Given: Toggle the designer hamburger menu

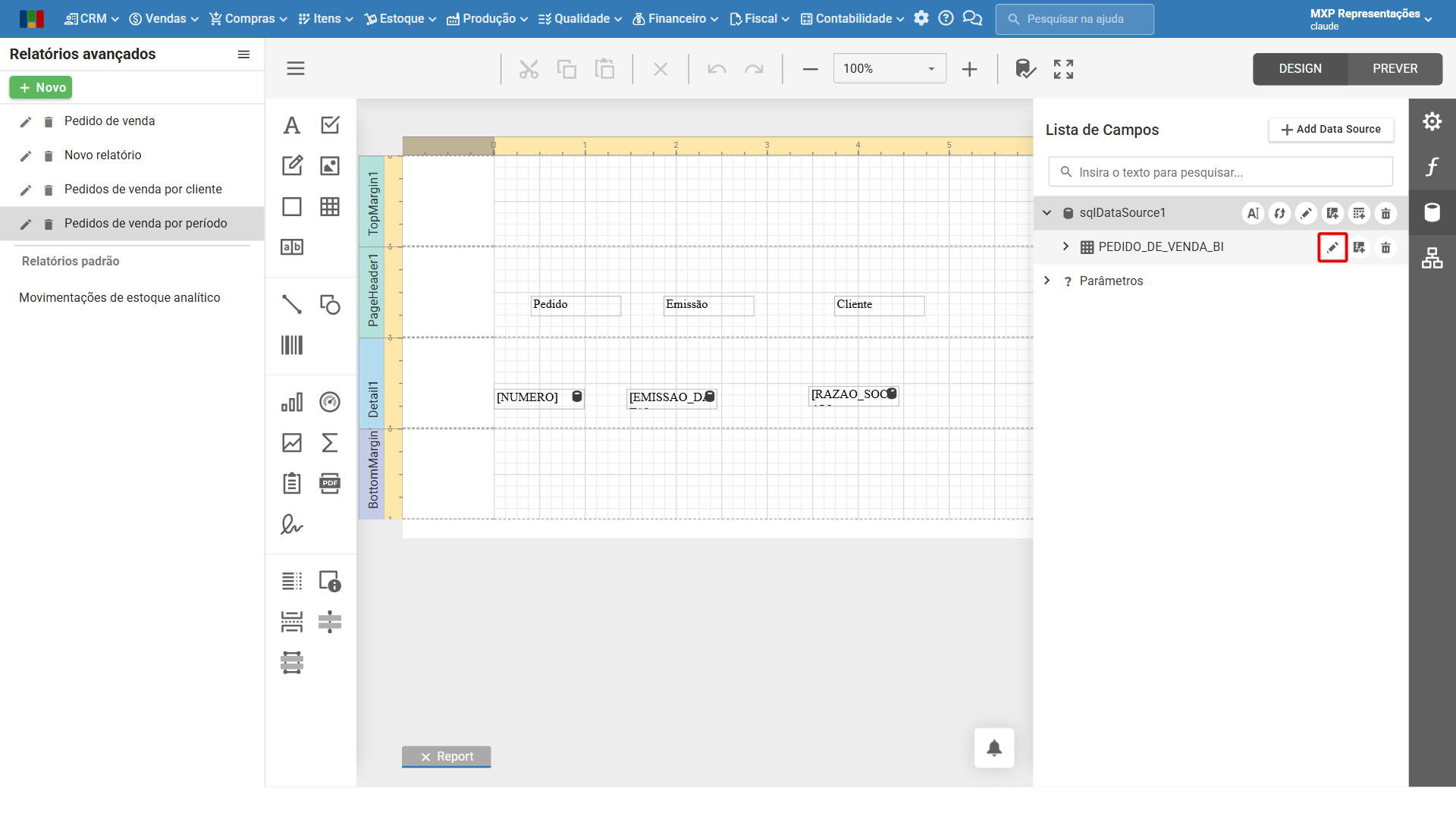Looking at the screenshot, I should [296, 69].
